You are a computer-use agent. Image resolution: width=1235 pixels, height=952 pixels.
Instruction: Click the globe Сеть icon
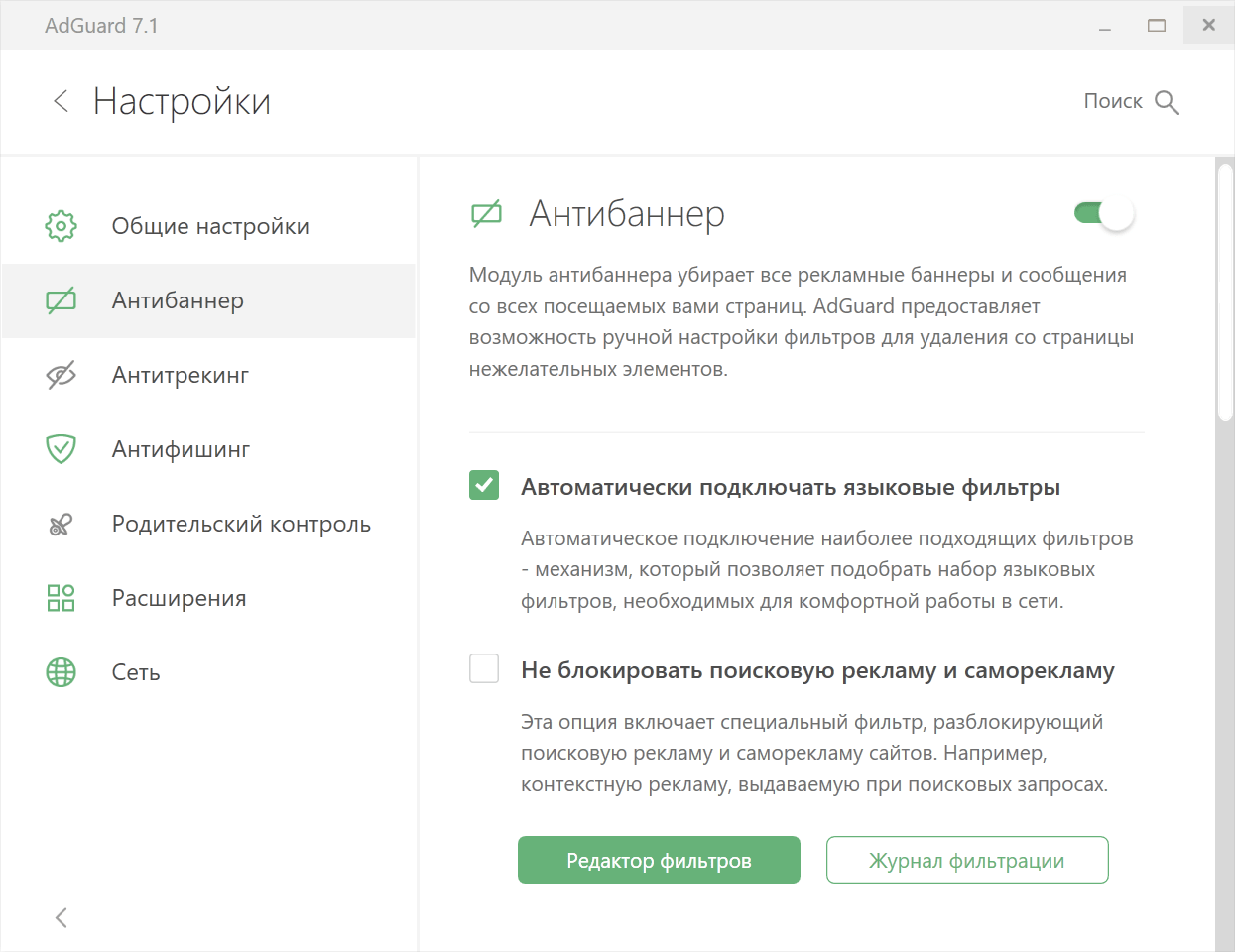tap(61, 672)
